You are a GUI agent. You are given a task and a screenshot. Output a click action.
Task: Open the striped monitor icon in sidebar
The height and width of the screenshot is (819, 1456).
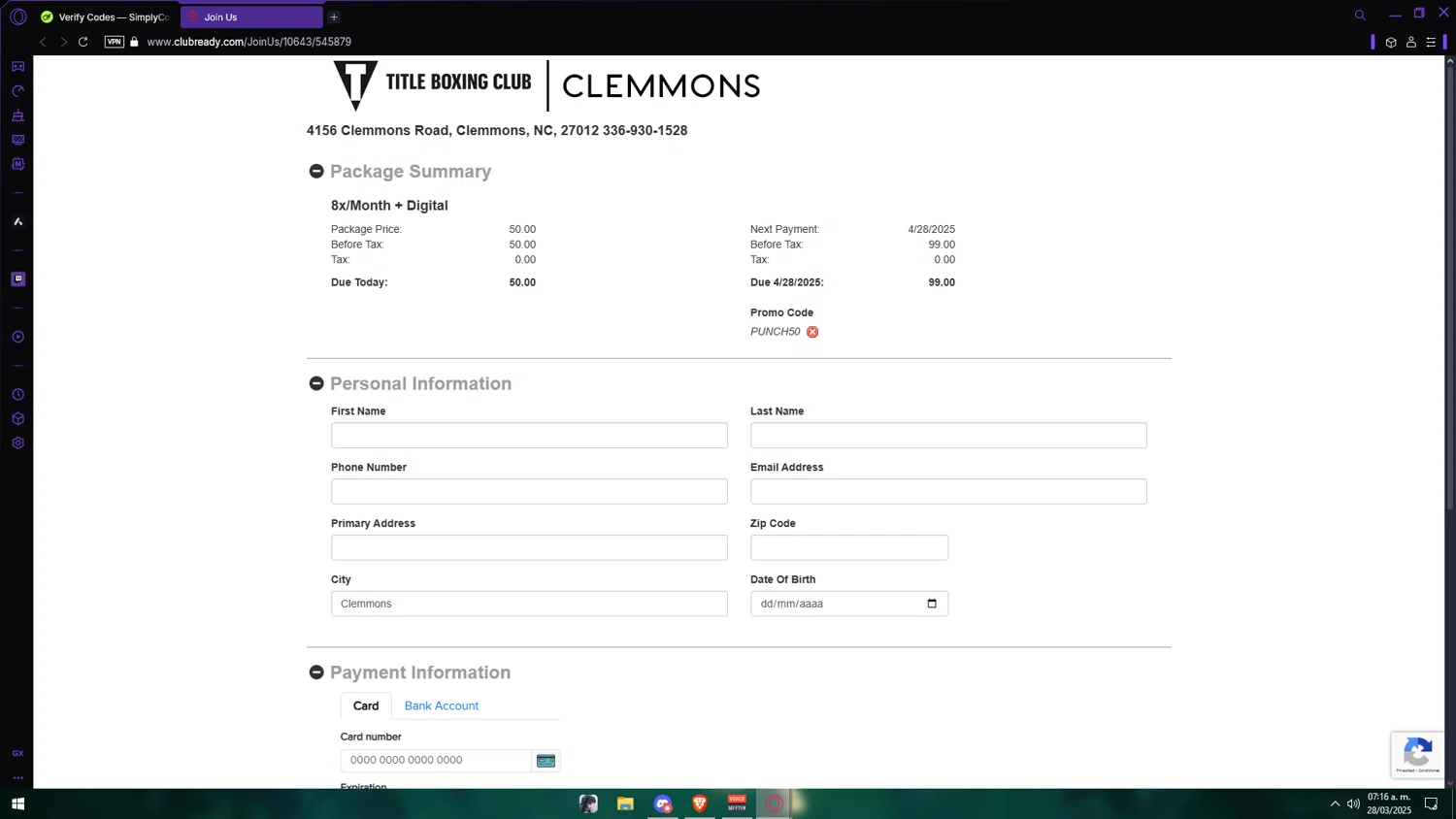click(17, 140)
